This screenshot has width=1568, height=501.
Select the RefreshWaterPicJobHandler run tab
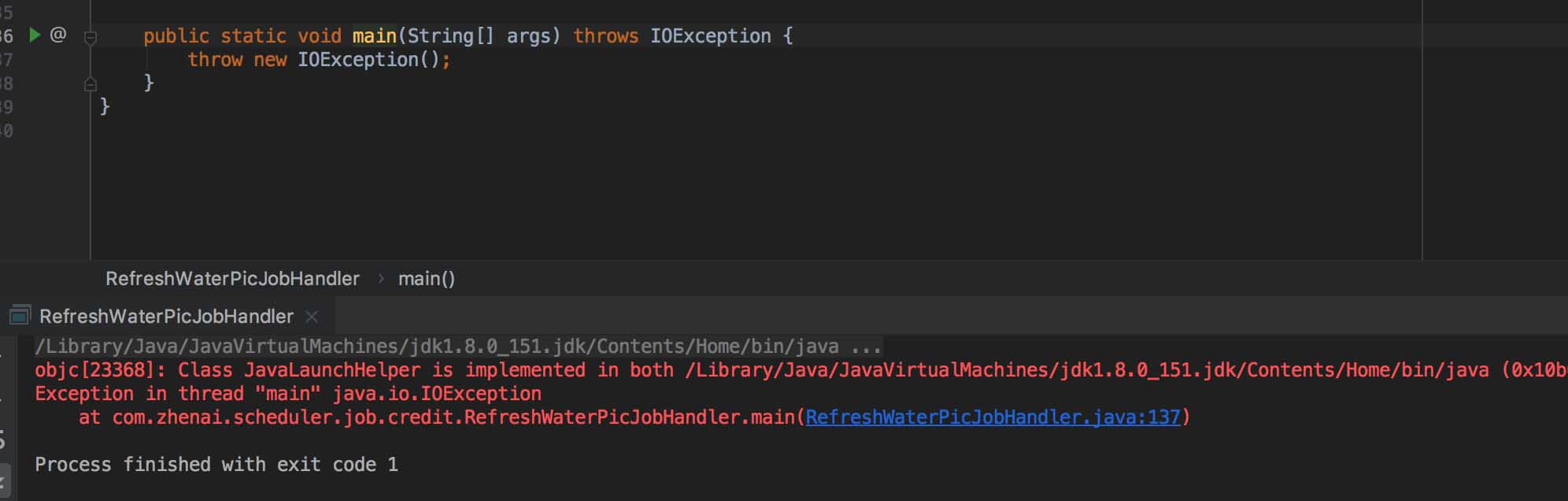coord(166,317)
